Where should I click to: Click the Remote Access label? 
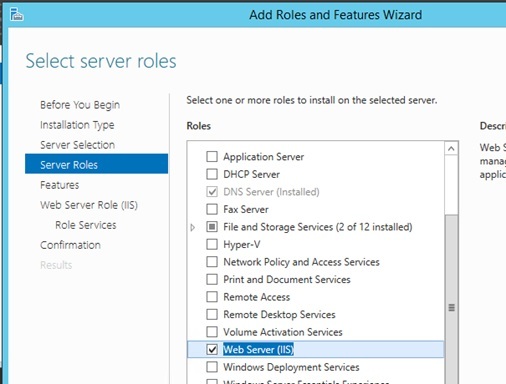[257, 297]
